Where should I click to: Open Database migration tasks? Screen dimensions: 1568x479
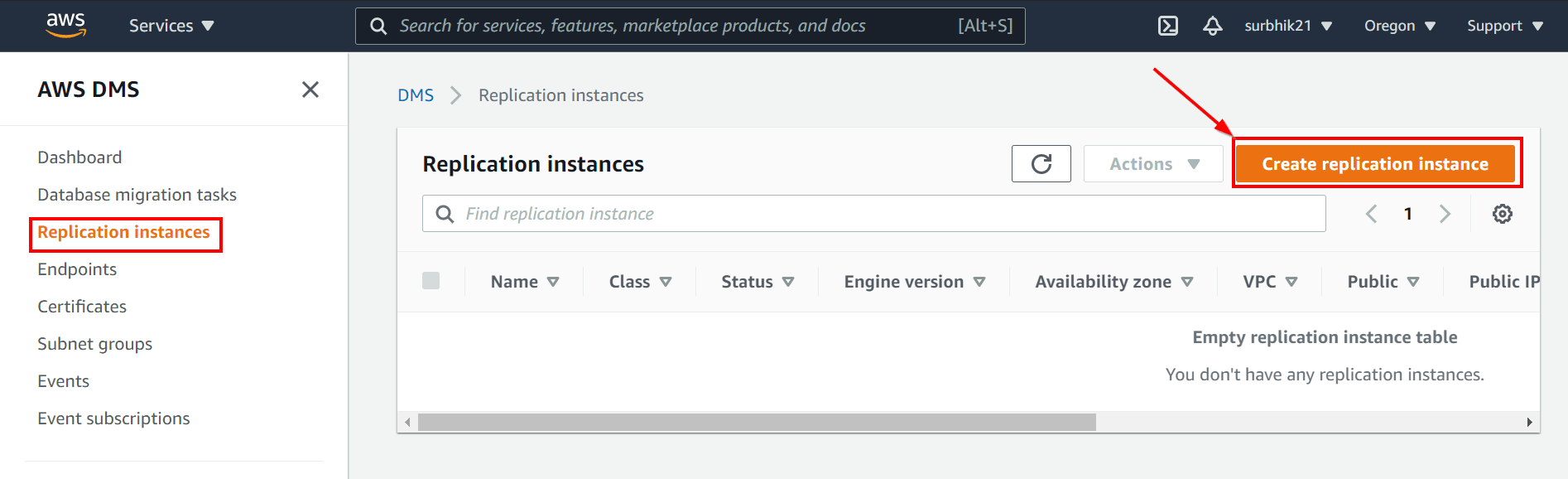(x=137, y=195)
